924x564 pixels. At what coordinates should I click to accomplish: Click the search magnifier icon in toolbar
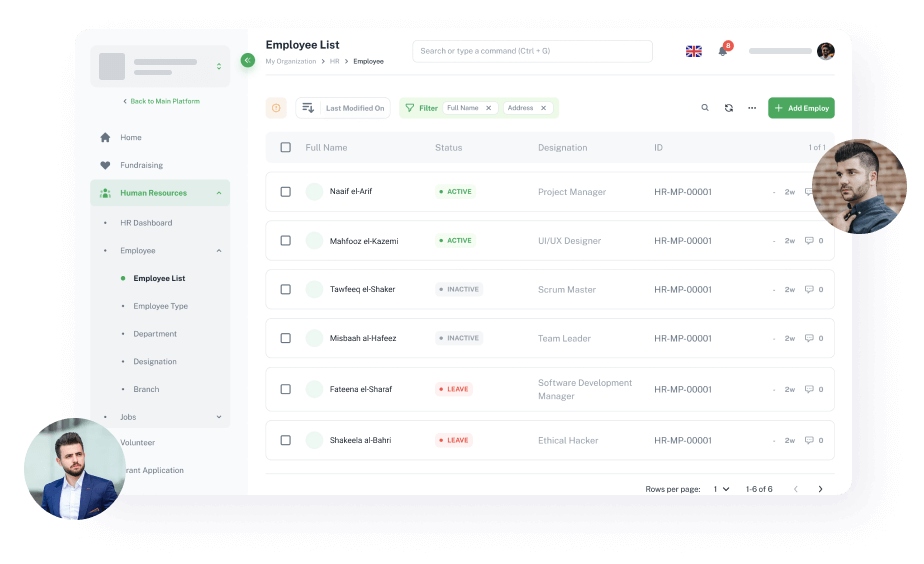click(705, 108)
